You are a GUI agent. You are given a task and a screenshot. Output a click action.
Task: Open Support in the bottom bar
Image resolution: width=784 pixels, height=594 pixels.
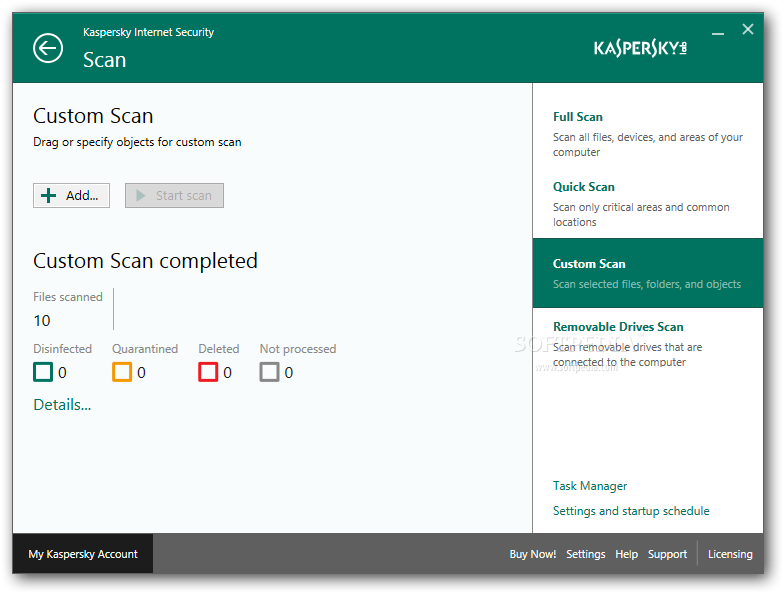pyautogui.click(x=668, y=554)
